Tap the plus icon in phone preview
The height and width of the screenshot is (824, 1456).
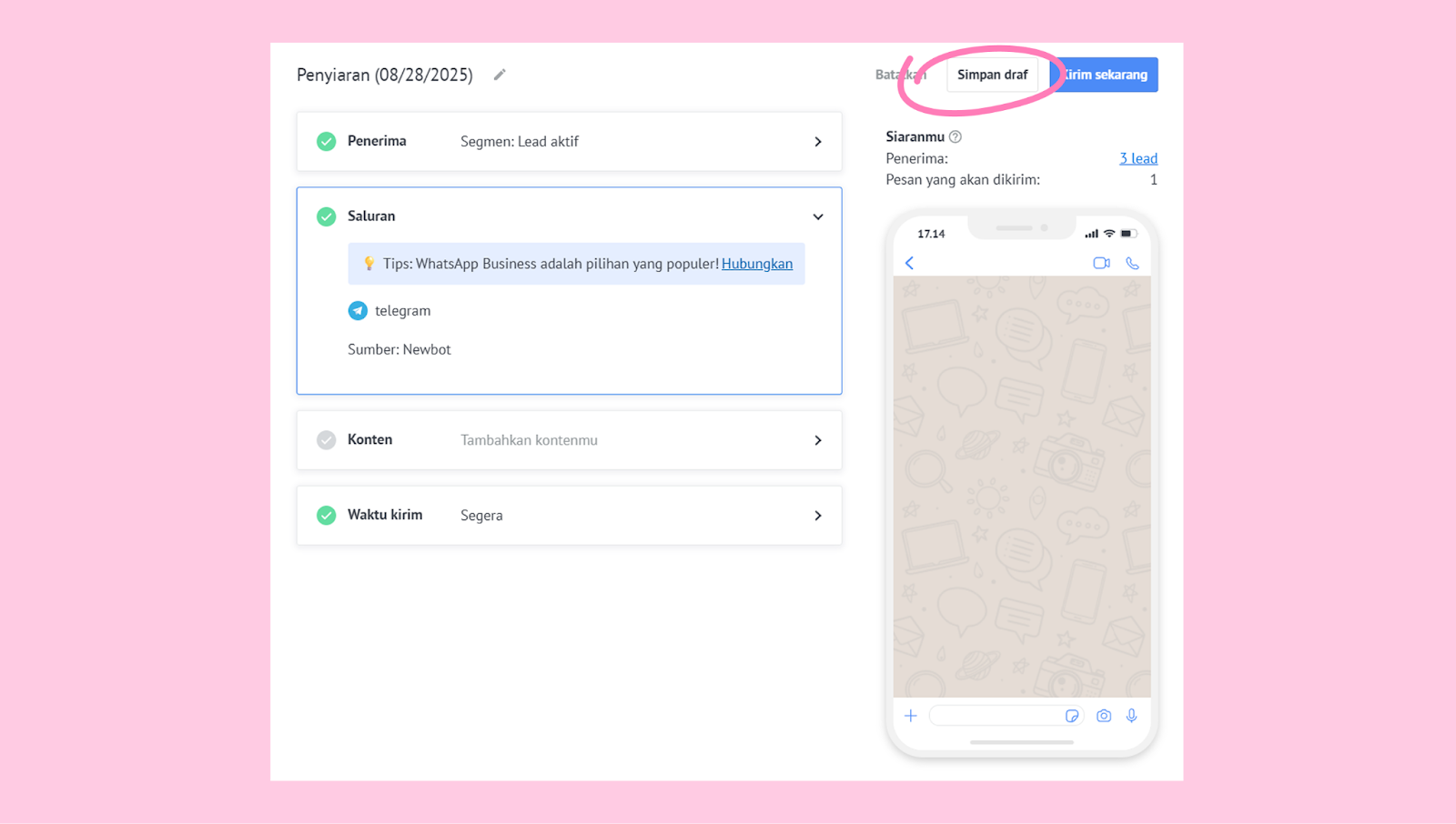(x=911, y=716)
